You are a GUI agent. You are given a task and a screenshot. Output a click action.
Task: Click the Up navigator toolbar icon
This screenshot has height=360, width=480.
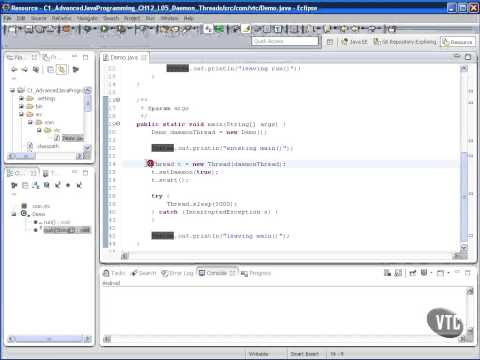tap(36, 69)
